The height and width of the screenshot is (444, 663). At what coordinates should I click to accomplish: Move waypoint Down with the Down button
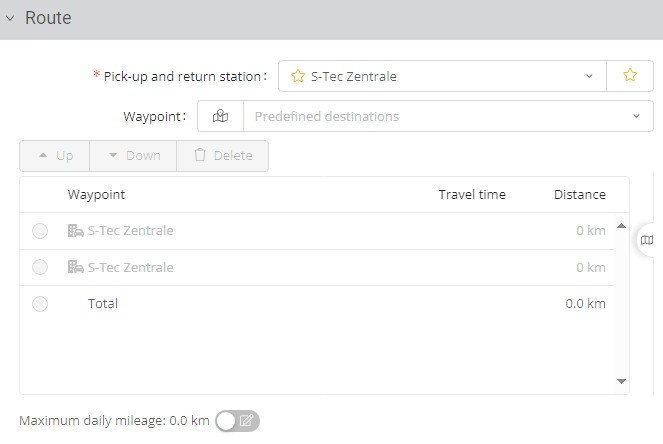click(133, 156)
